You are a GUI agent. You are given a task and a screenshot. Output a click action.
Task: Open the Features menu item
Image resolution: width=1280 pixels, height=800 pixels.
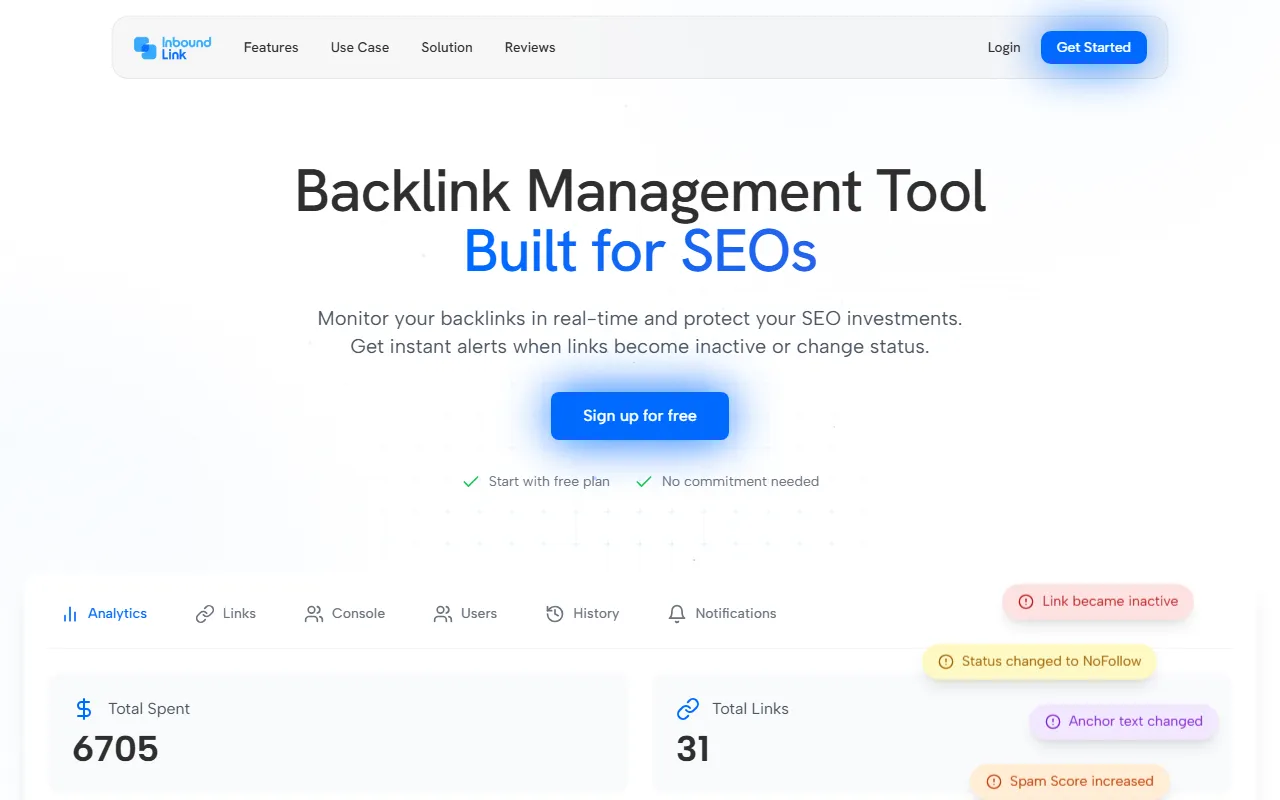tap(271, 48)
